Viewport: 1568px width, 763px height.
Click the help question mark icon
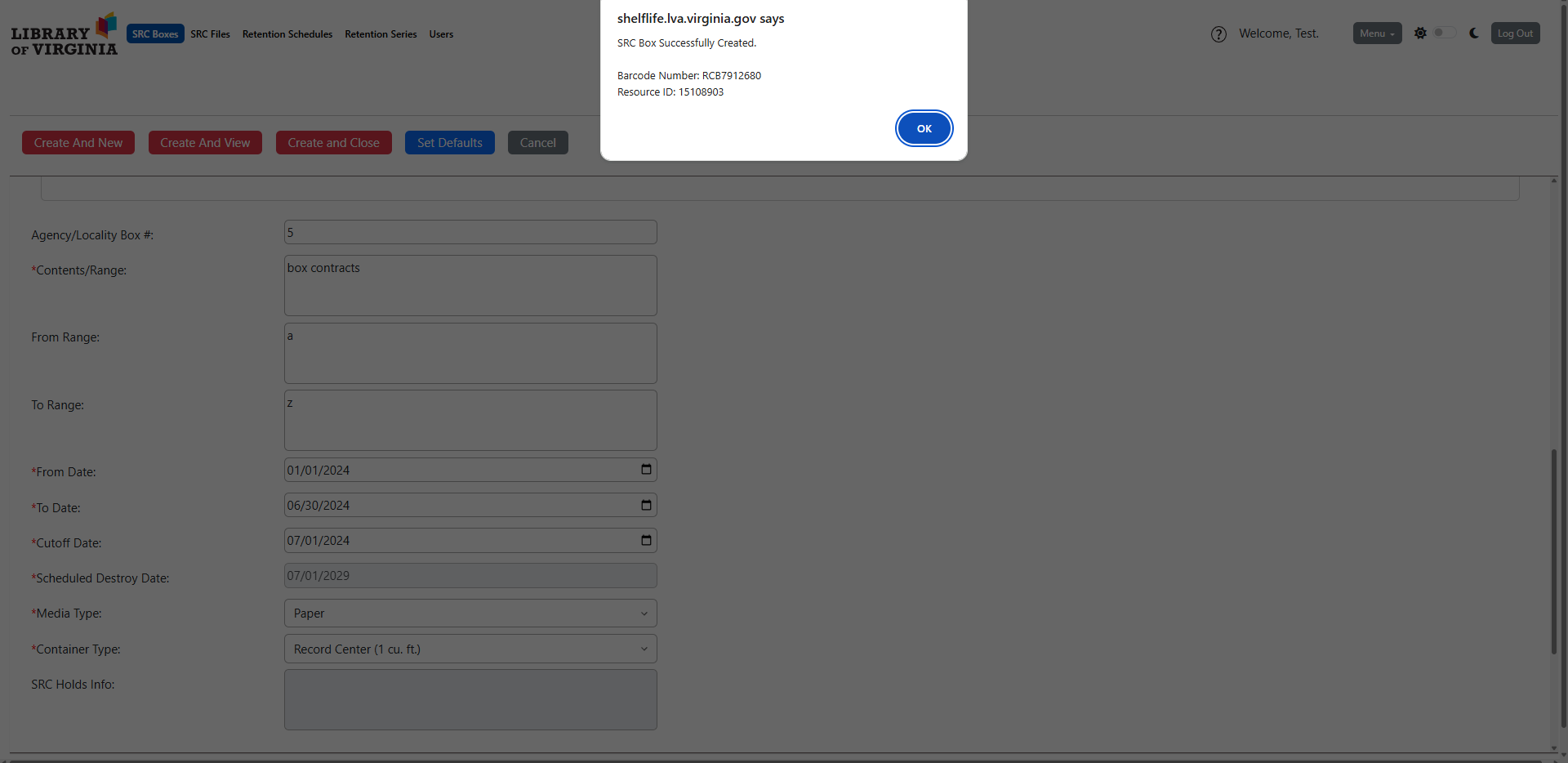pos(1218,34)
